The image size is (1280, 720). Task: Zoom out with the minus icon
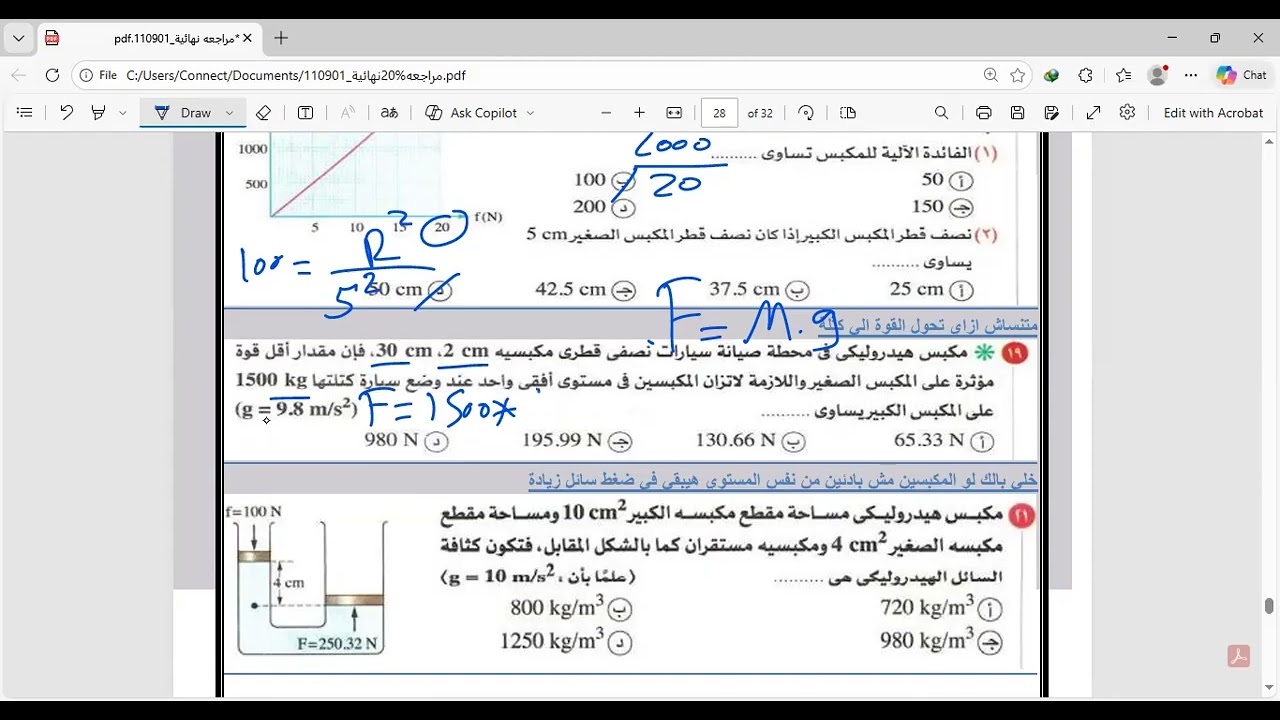[606, 113]
